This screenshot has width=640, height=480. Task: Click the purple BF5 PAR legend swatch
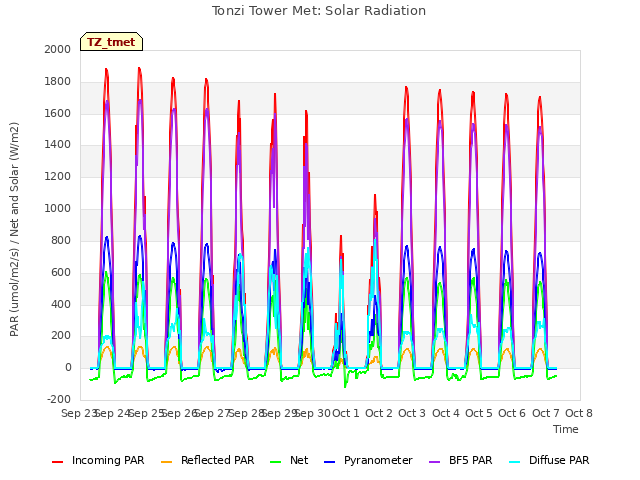[x=434, y=462]
